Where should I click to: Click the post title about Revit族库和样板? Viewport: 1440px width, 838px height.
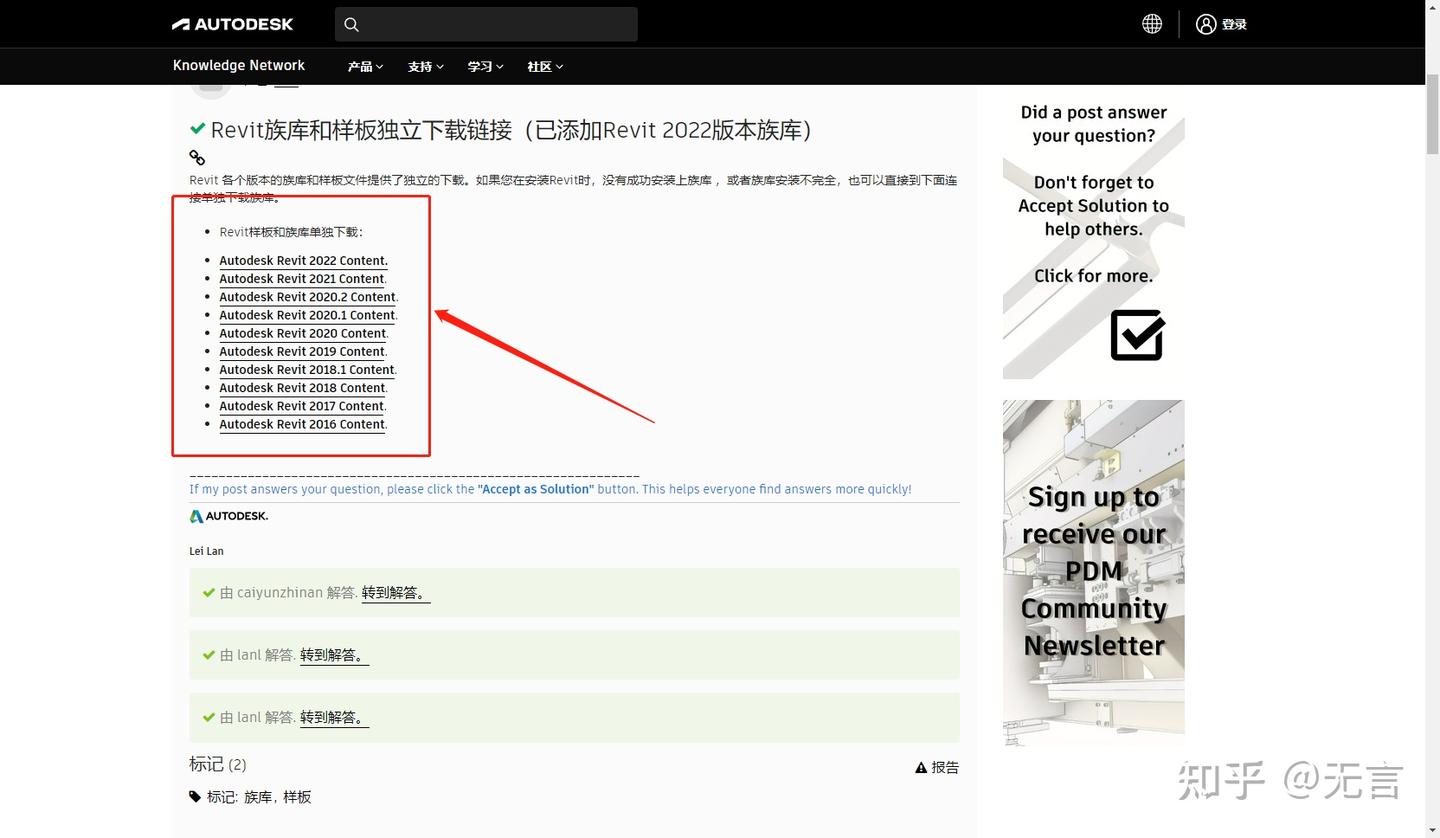(511, 130)
